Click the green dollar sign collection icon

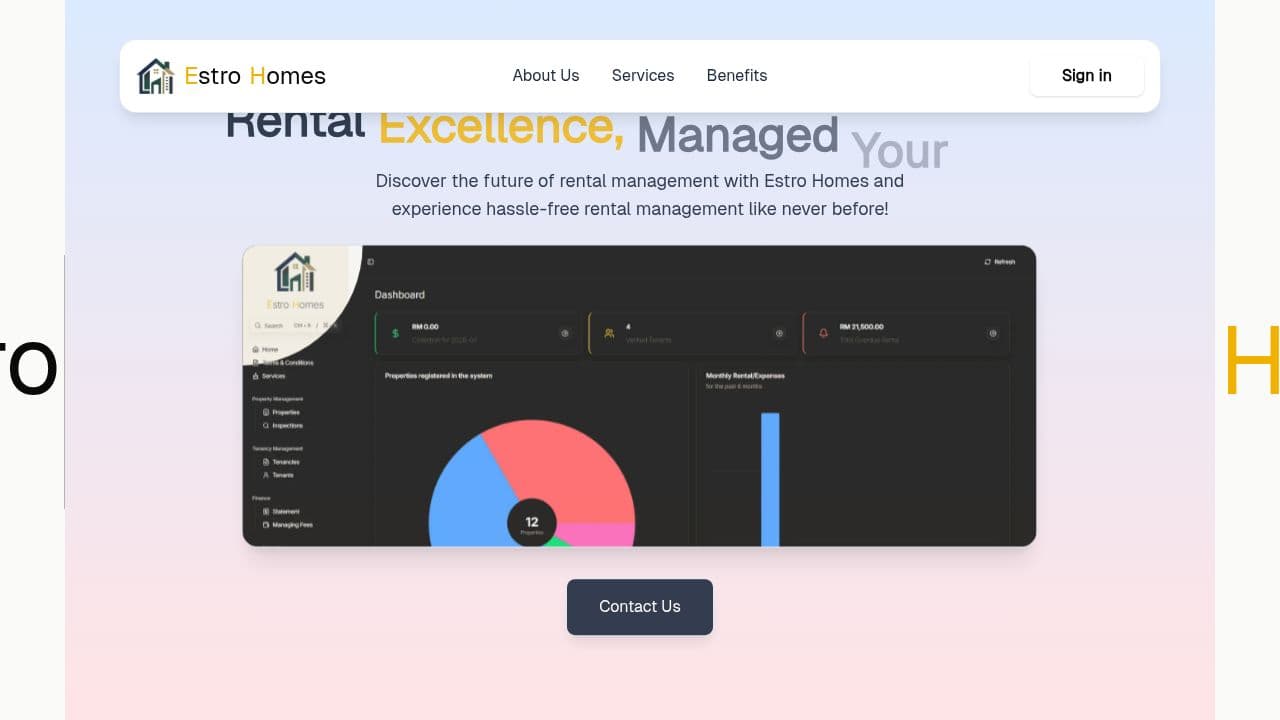[395, 333]
